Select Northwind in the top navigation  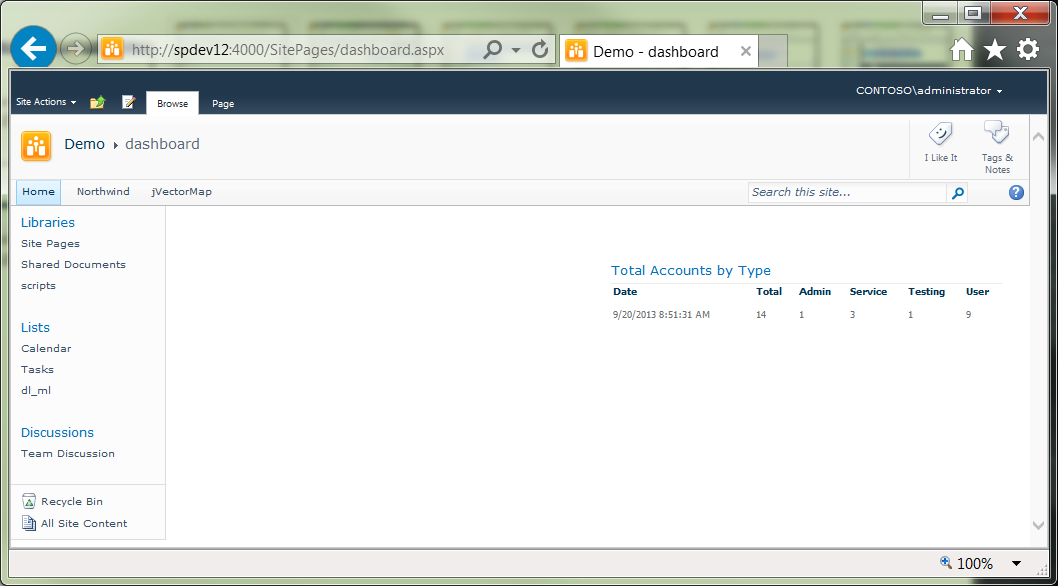[103, 192]
